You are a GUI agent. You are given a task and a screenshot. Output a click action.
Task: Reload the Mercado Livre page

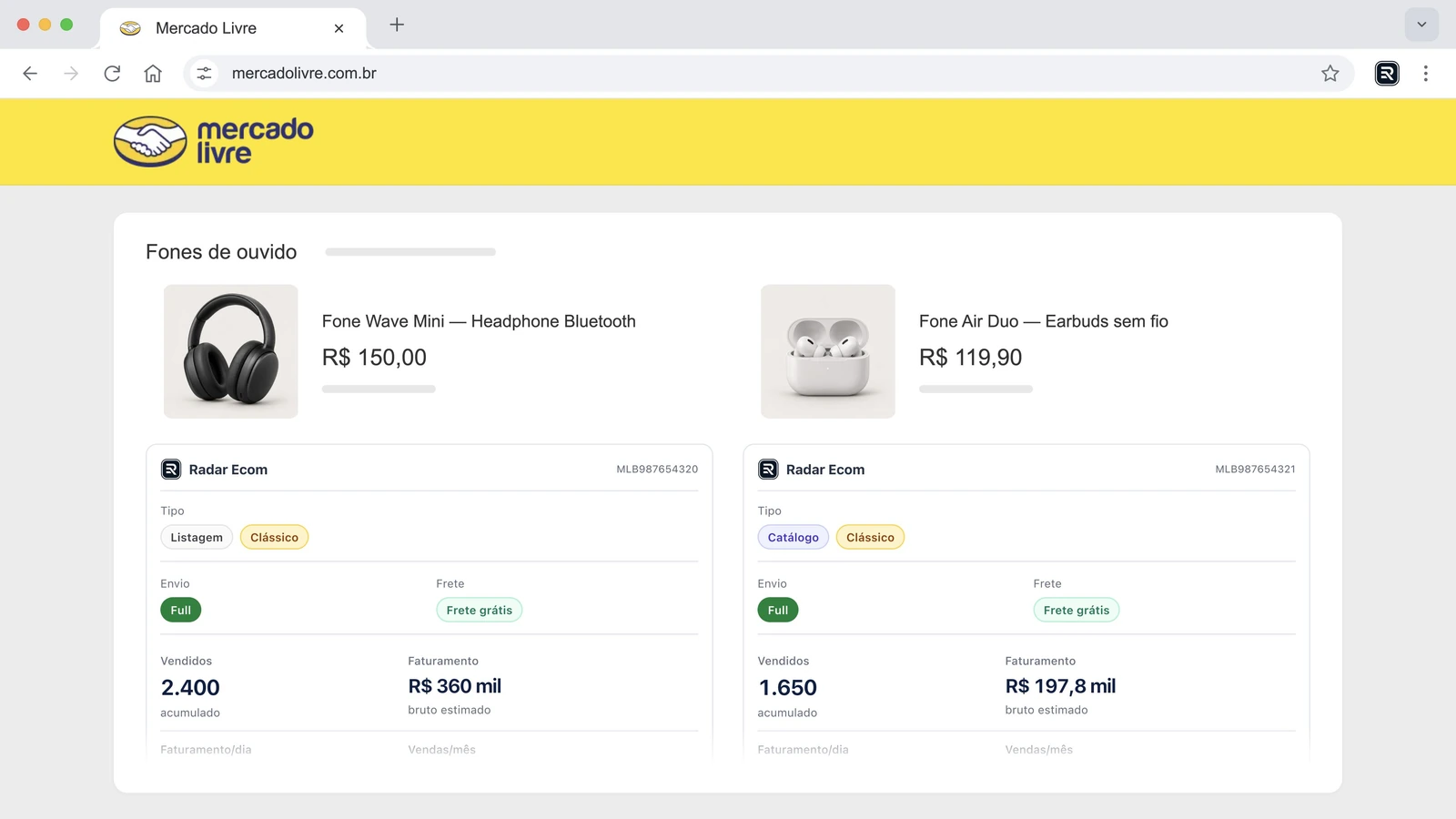coord(112,74)
